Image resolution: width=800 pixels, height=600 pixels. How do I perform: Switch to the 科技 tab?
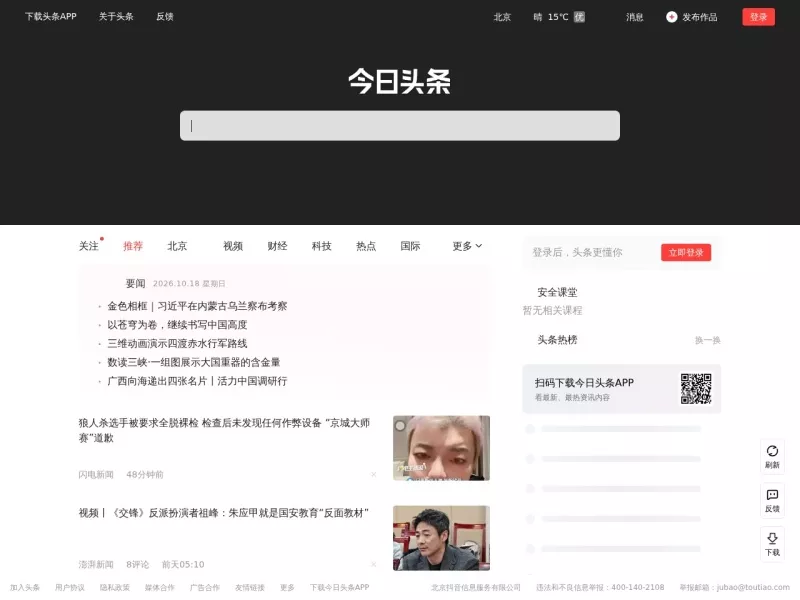pos(322,246)
